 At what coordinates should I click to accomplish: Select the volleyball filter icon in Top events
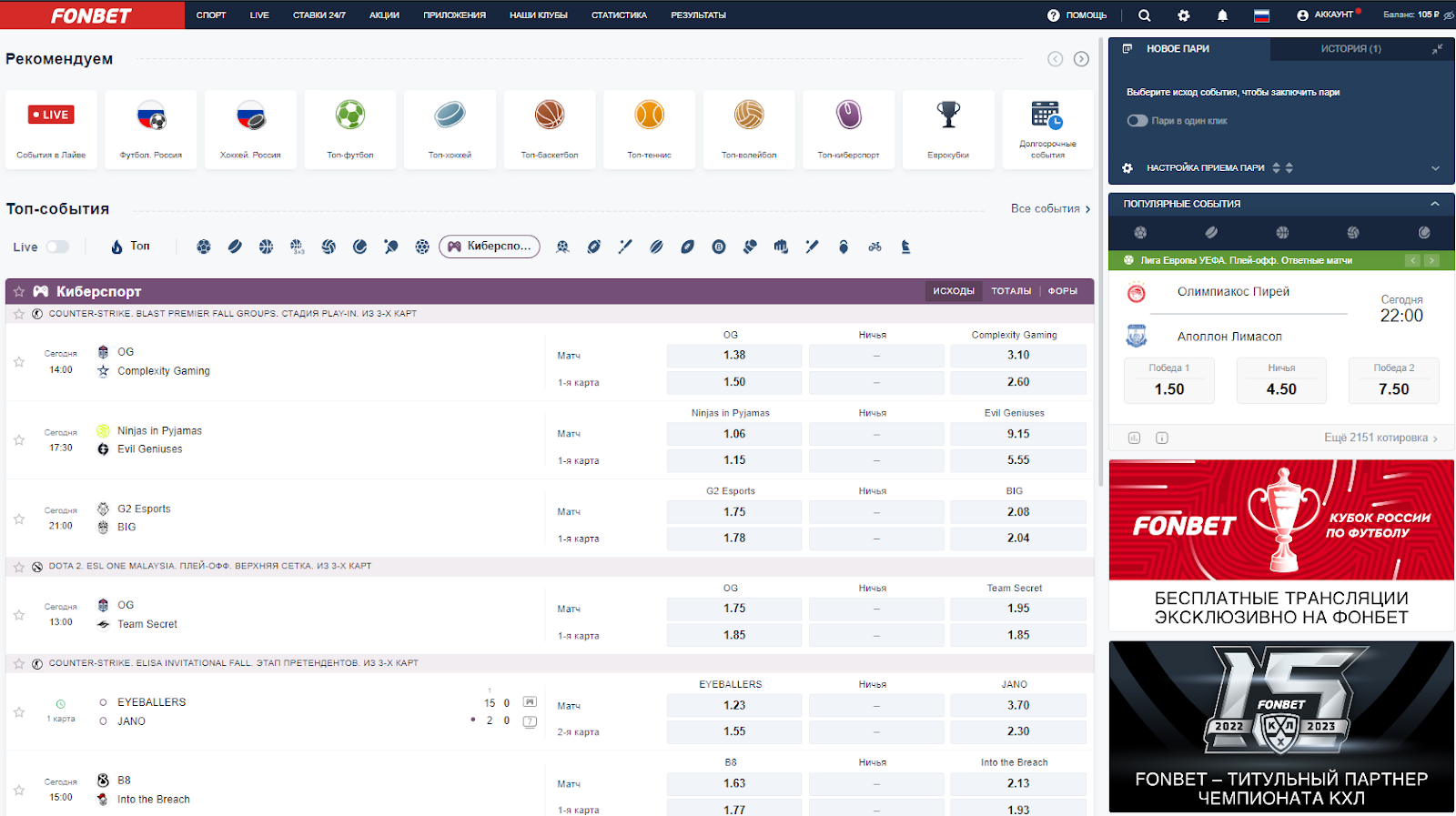(329, 247)
